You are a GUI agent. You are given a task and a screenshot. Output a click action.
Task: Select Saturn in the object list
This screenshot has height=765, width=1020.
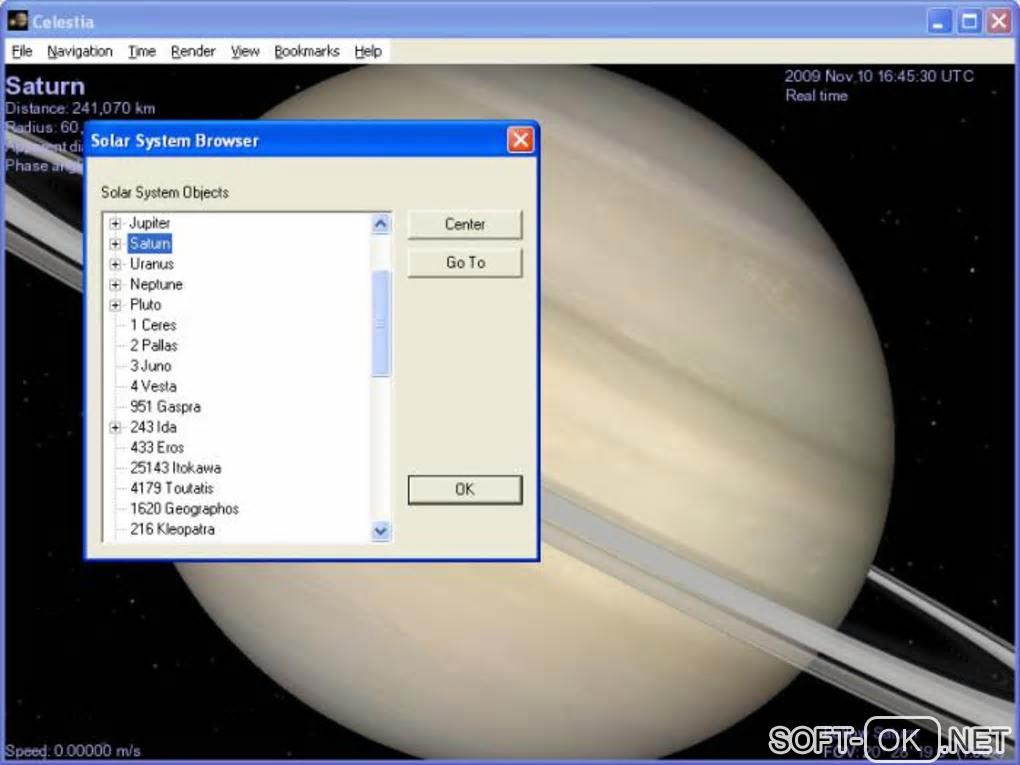click(x=150, y=244)
